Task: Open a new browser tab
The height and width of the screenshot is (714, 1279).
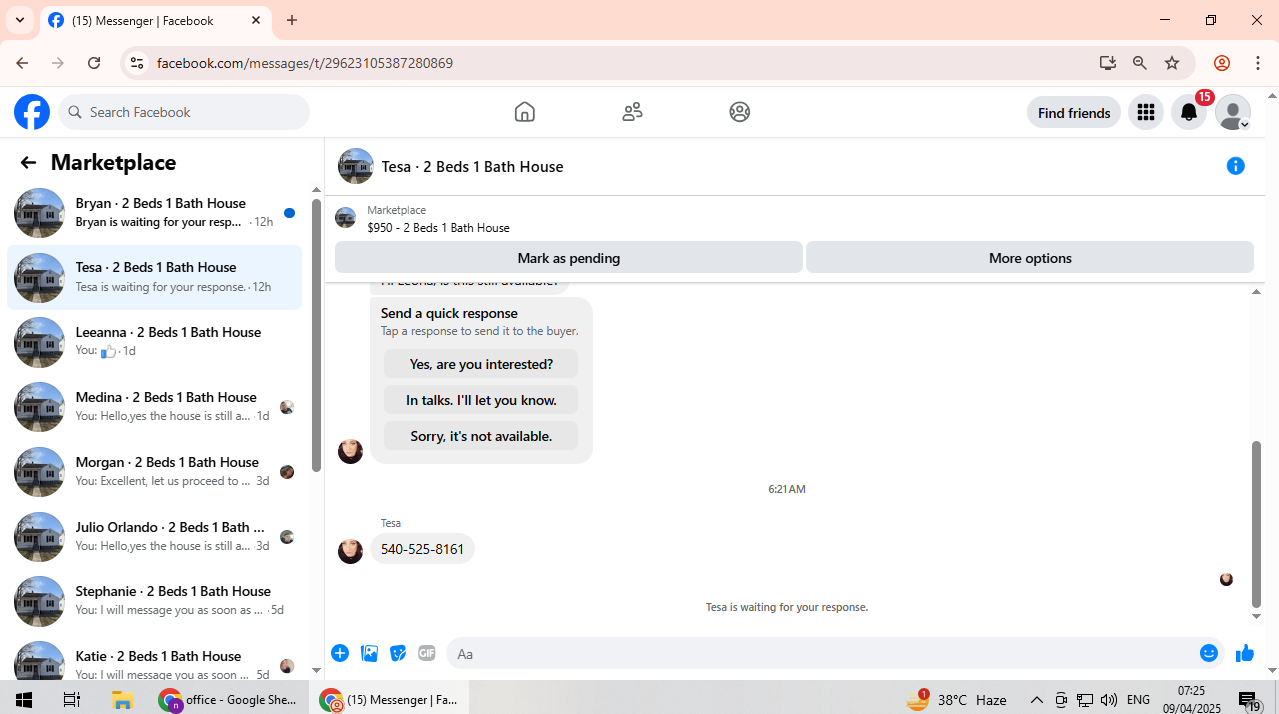Action: (x=292, y=20)
